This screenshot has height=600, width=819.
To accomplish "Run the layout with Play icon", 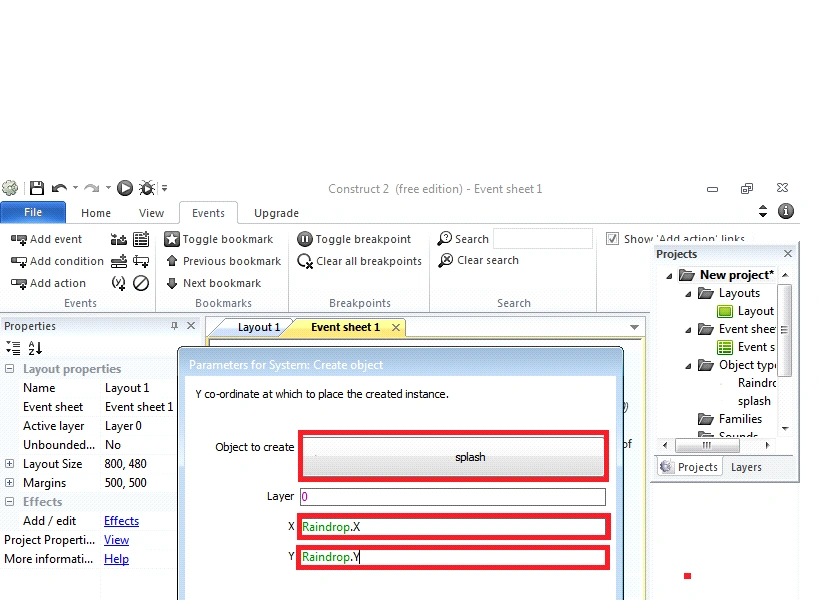I will click(x=125, y=188).
